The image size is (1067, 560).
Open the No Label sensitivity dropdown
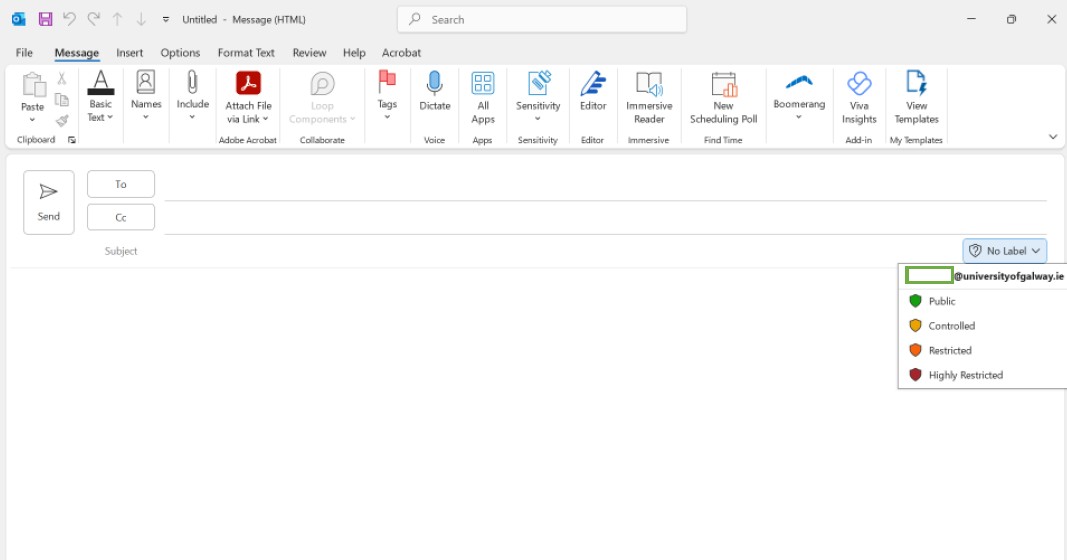[1005, 251]
